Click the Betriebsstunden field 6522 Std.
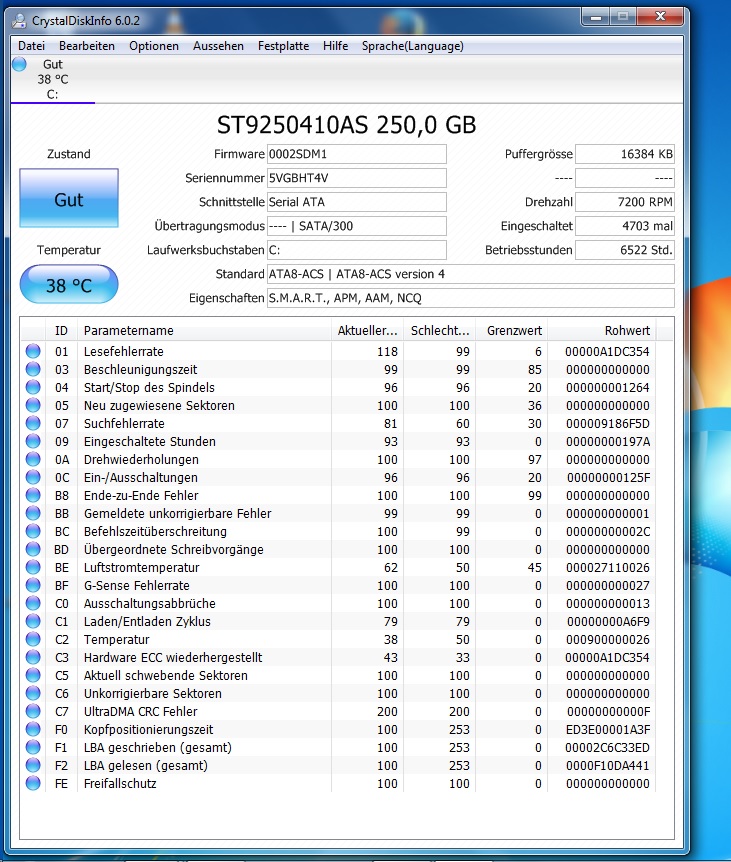 624,250
